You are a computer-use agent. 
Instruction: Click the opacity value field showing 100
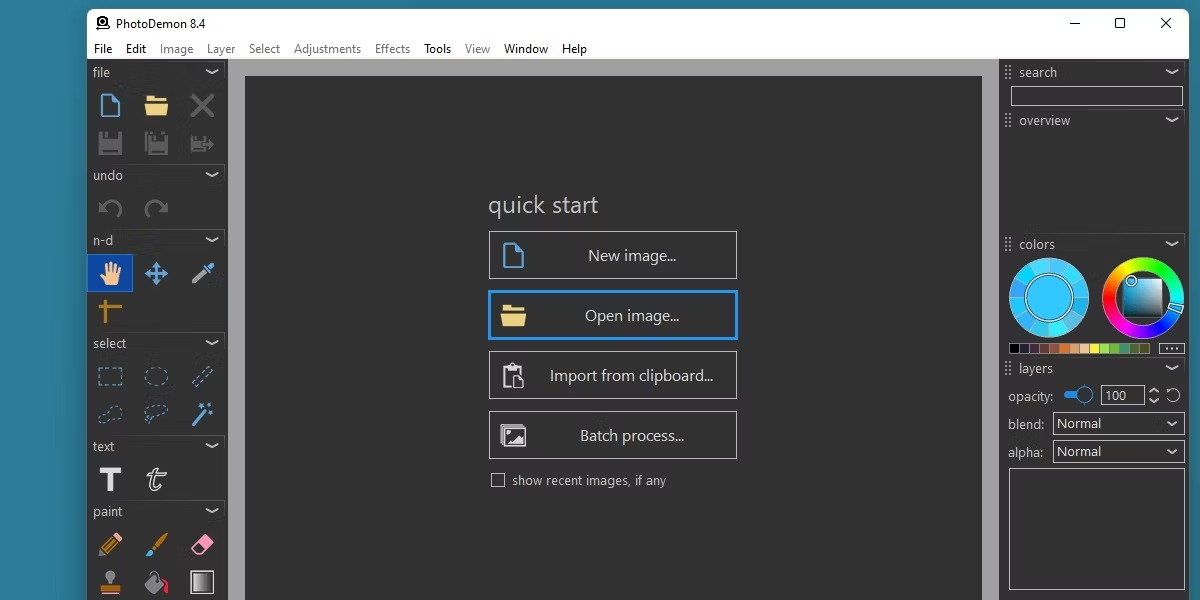[x=1122, y=396]
